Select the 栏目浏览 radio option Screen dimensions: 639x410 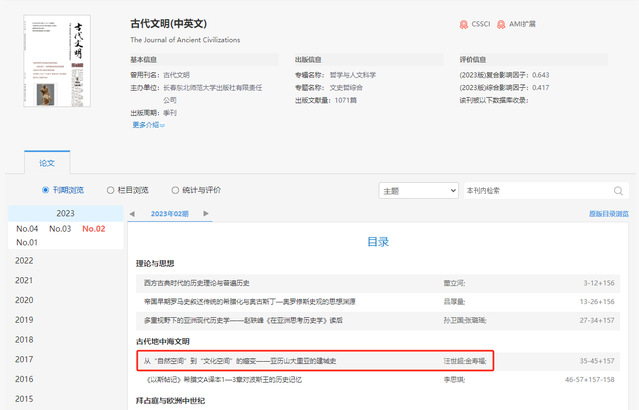click(110, 189)
